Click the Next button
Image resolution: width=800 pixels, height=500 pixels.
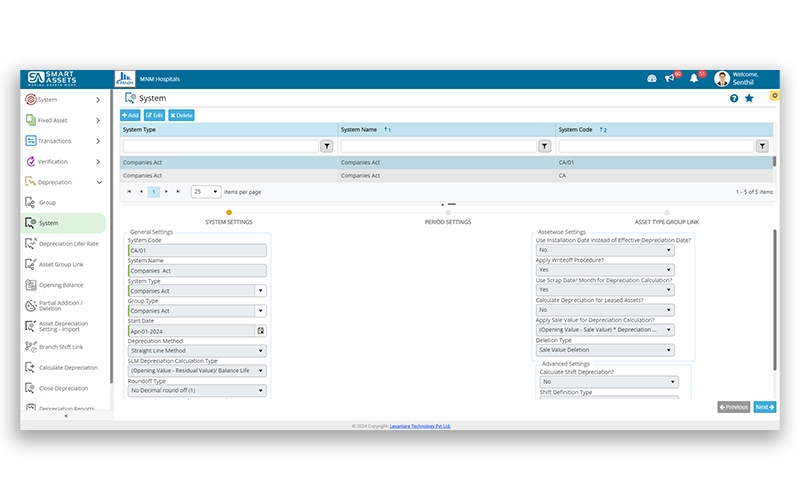764,407
